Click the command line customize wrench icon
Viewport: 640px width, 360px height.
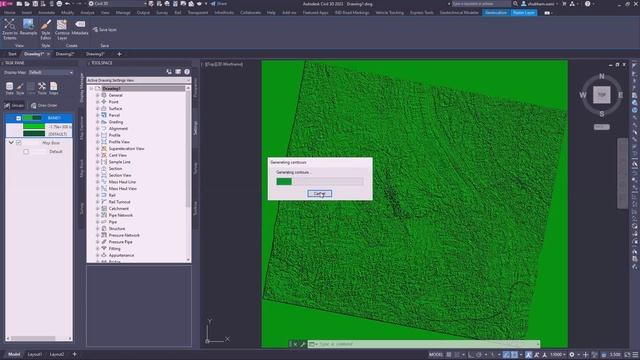pos(303,344)
